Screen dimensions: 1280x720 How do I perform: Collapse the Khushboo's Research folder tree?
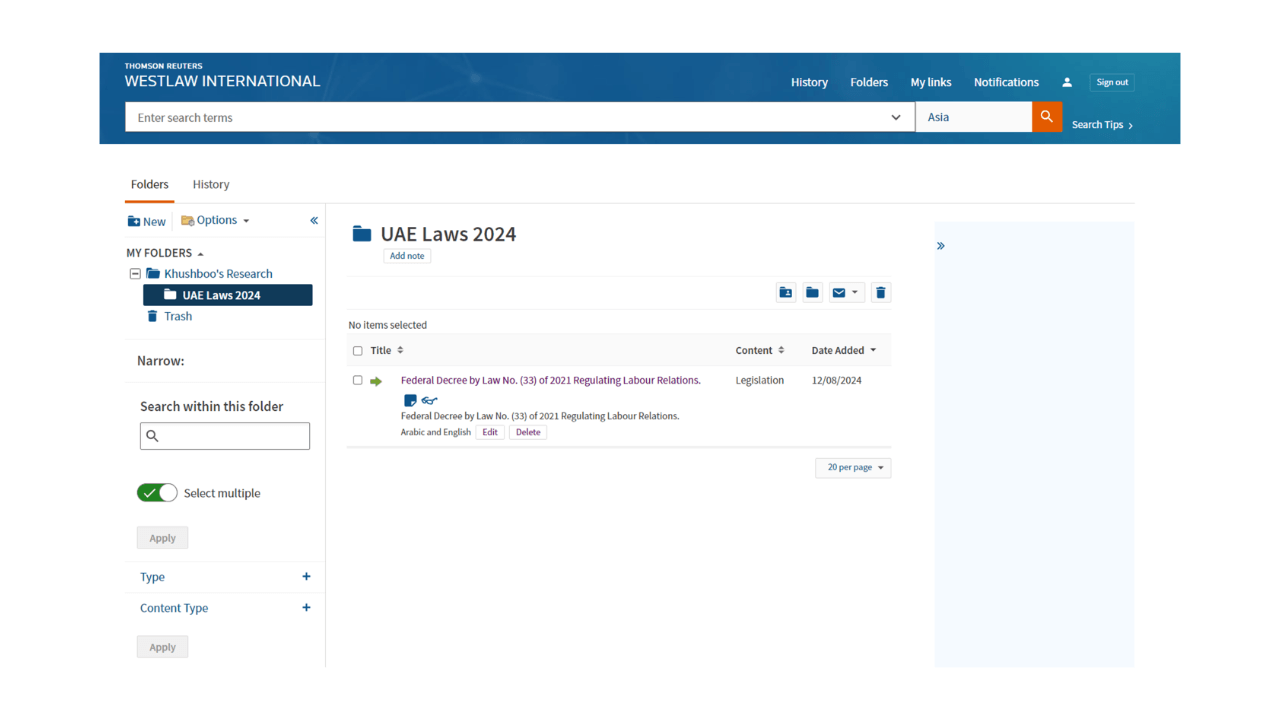[135, 274]
